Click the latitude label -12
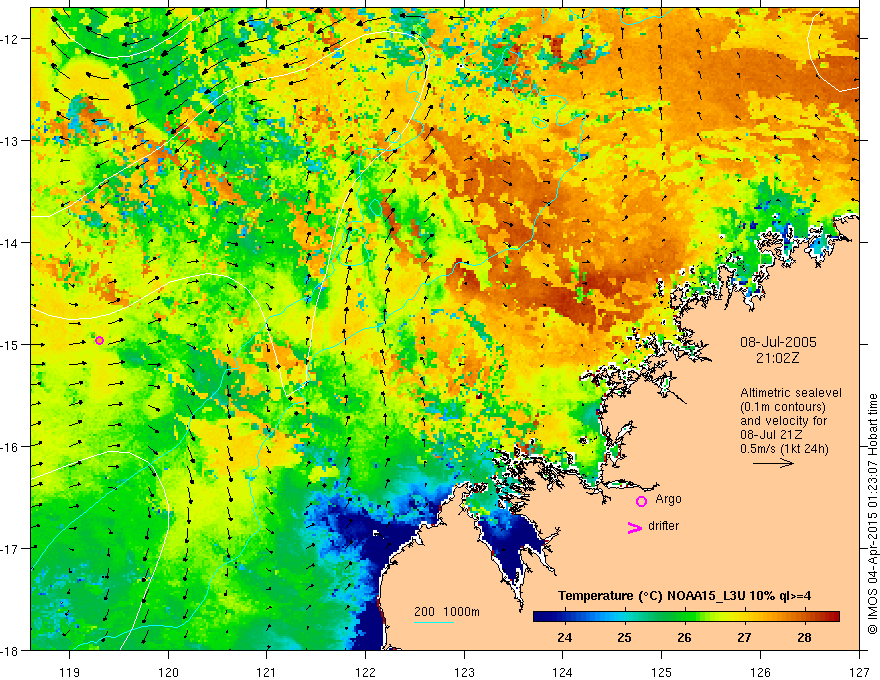880x680 pixels. pos(10,39)
